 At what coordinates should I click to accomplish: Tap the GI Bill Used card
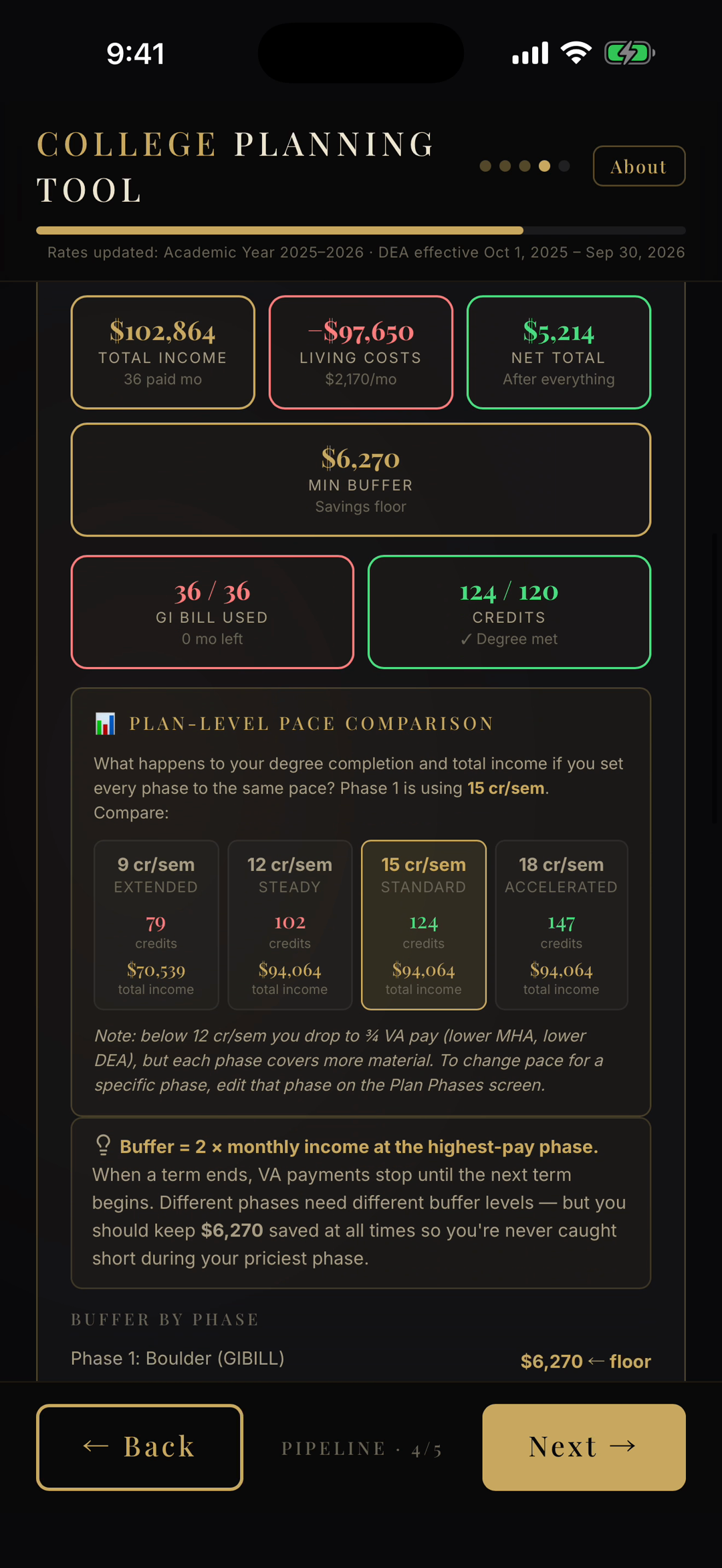[213, 612]
